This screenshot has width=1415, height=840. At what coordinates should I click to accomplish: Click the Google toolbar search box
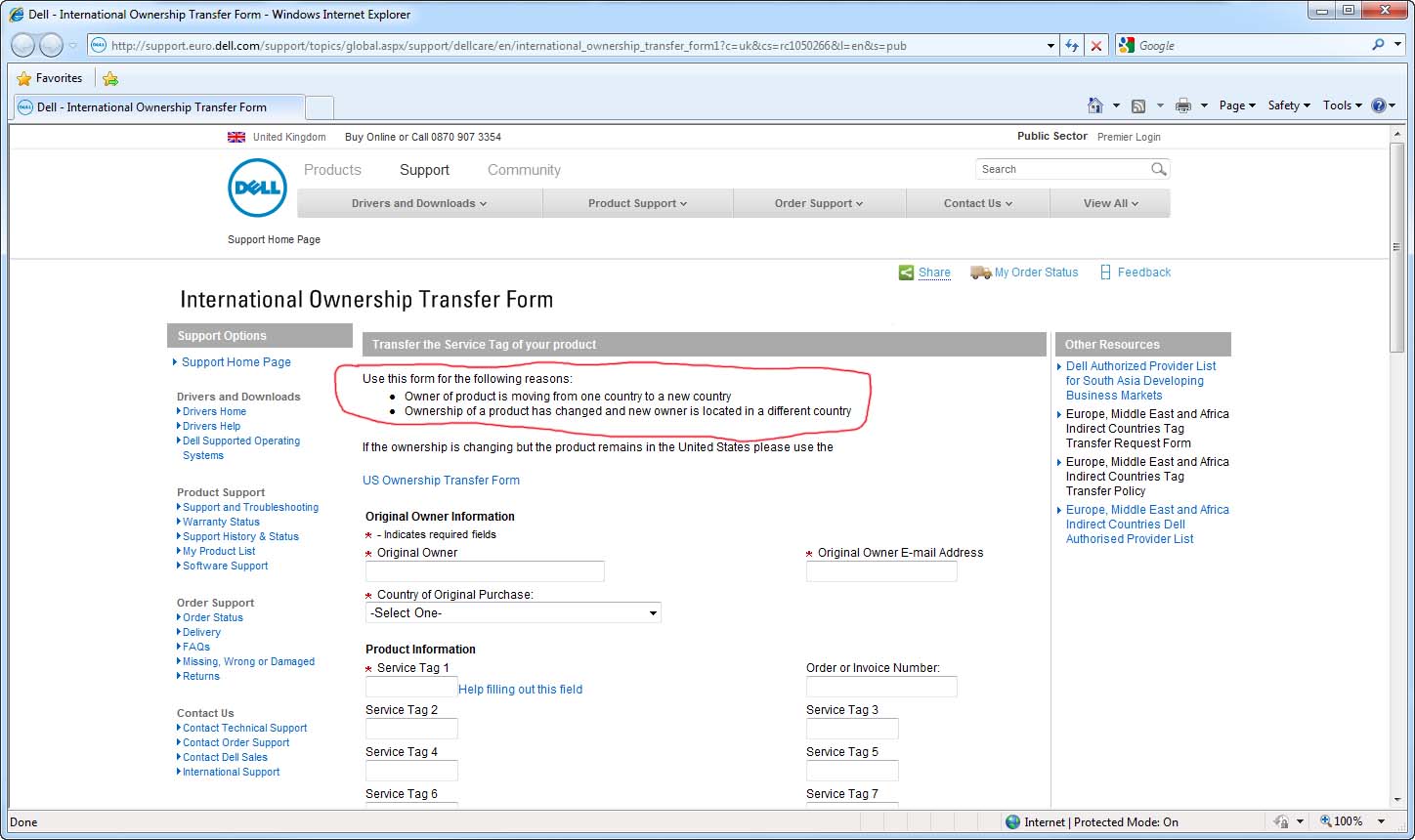1253,46
